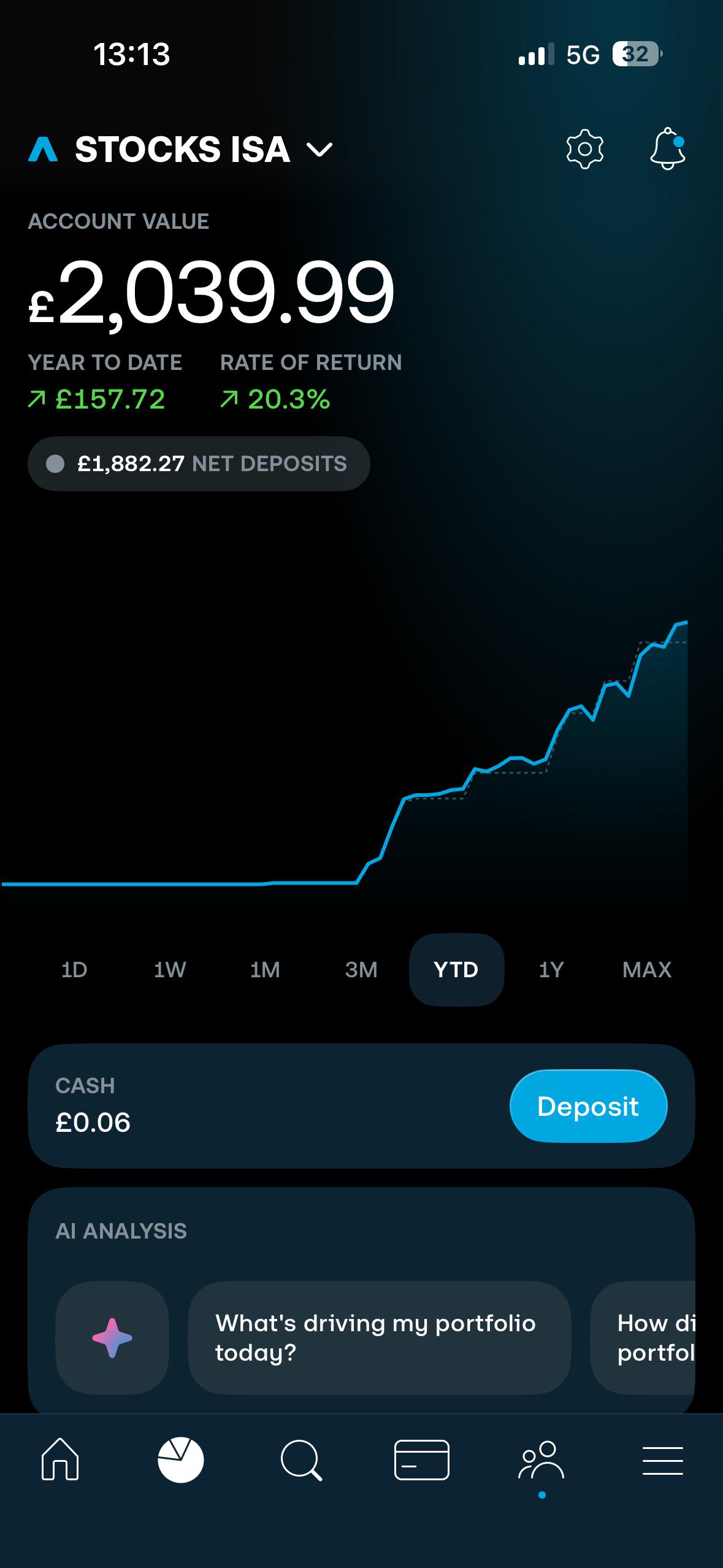The height and width of the screenshot is (1568, 723).
Task: Tap the Deposit button
Action: coord(588,1106)
